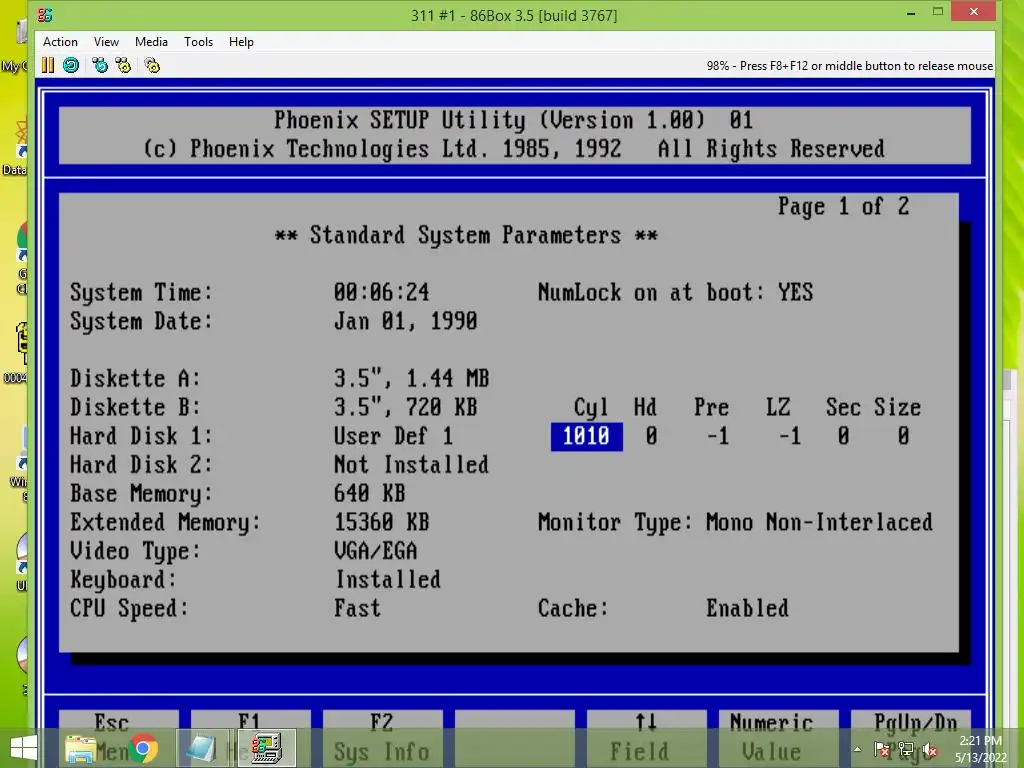
Task: Click the Pre value -1
Action: [x=718, y=436]
